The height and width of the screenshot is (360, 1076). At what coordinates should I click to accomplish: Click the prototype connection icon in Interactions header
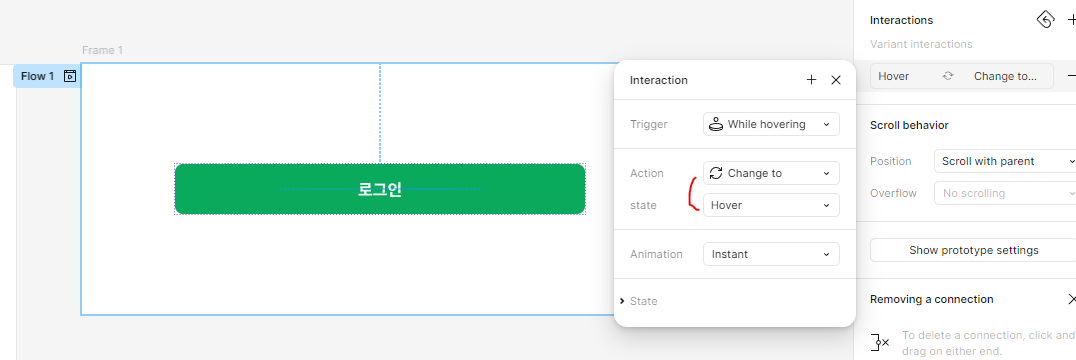(x=1044, y=20)
